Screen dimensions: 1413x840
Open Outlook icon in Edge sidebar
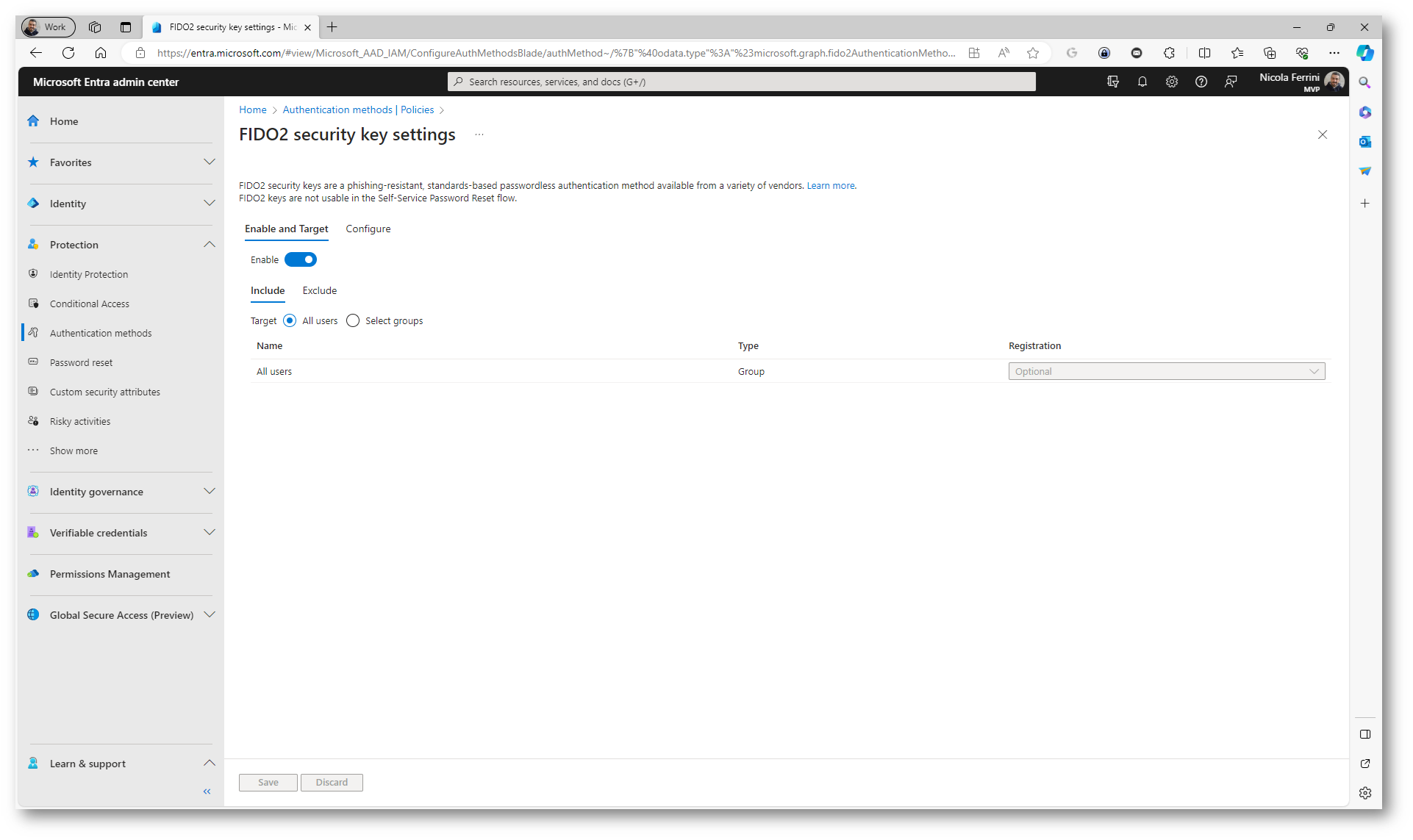1365,142
